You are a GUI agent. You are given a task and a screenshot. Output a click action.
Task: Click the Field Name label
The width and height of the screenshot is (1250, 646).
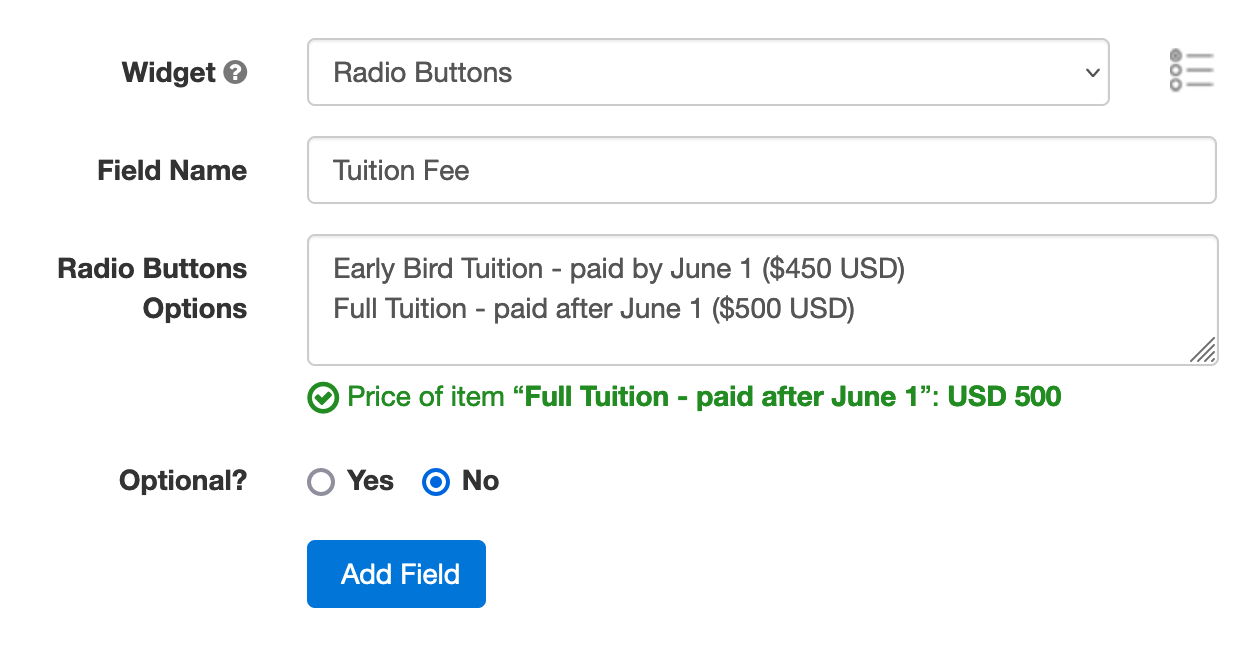coord(172,171)
